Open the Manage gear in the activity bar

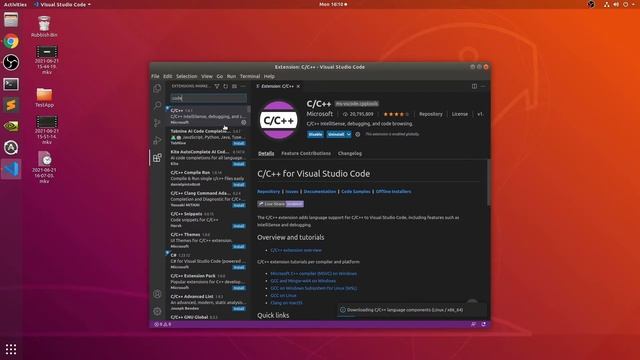coord(157,311)
